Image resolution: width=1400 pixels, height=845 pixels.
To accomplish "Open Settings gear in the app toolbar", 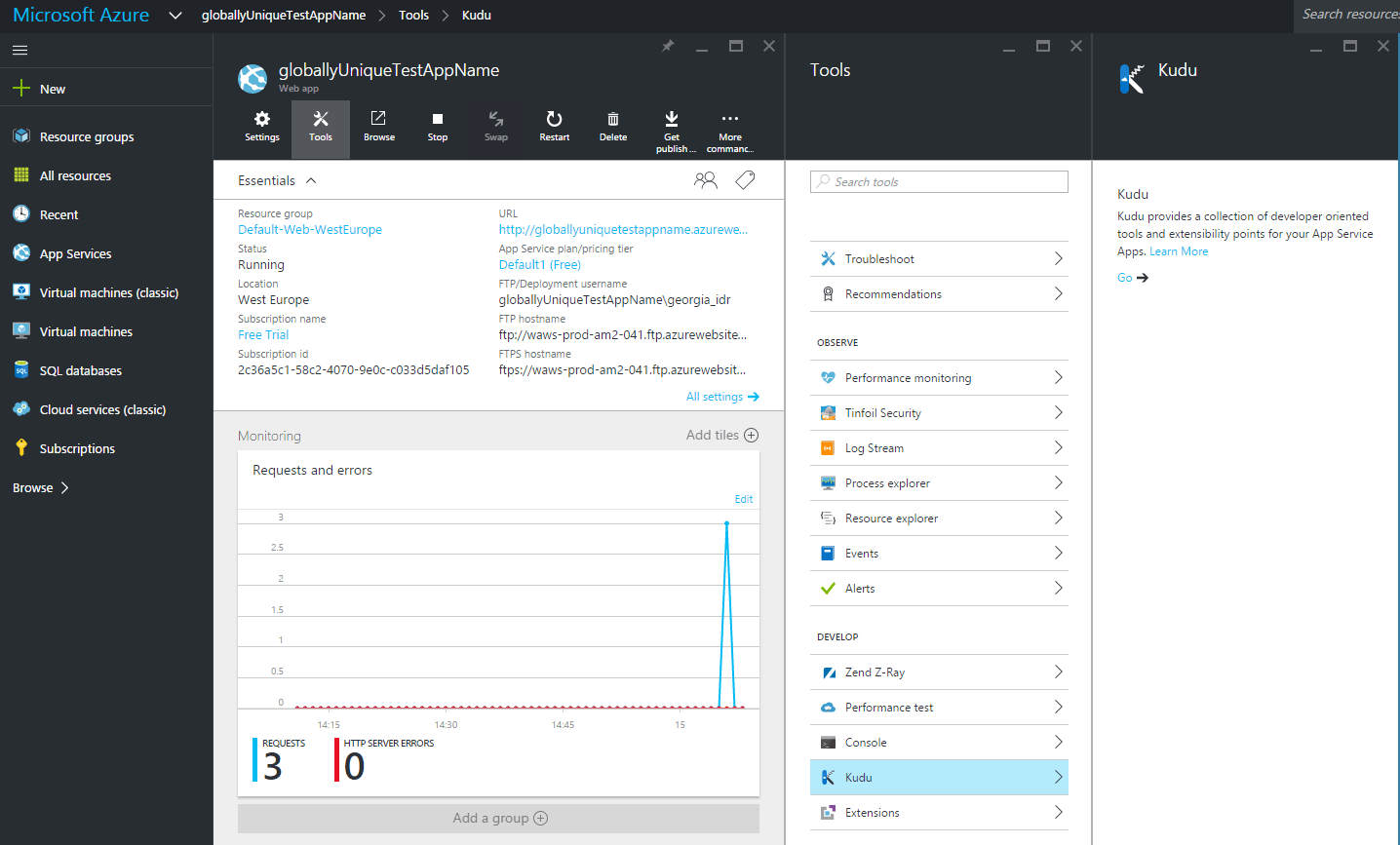I will (x=262, y=125).
